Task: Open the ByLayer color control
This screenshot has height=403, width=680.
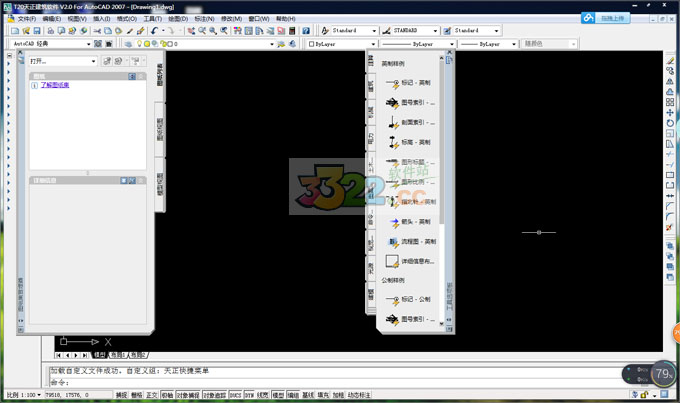Action: [x=340, y=44]
